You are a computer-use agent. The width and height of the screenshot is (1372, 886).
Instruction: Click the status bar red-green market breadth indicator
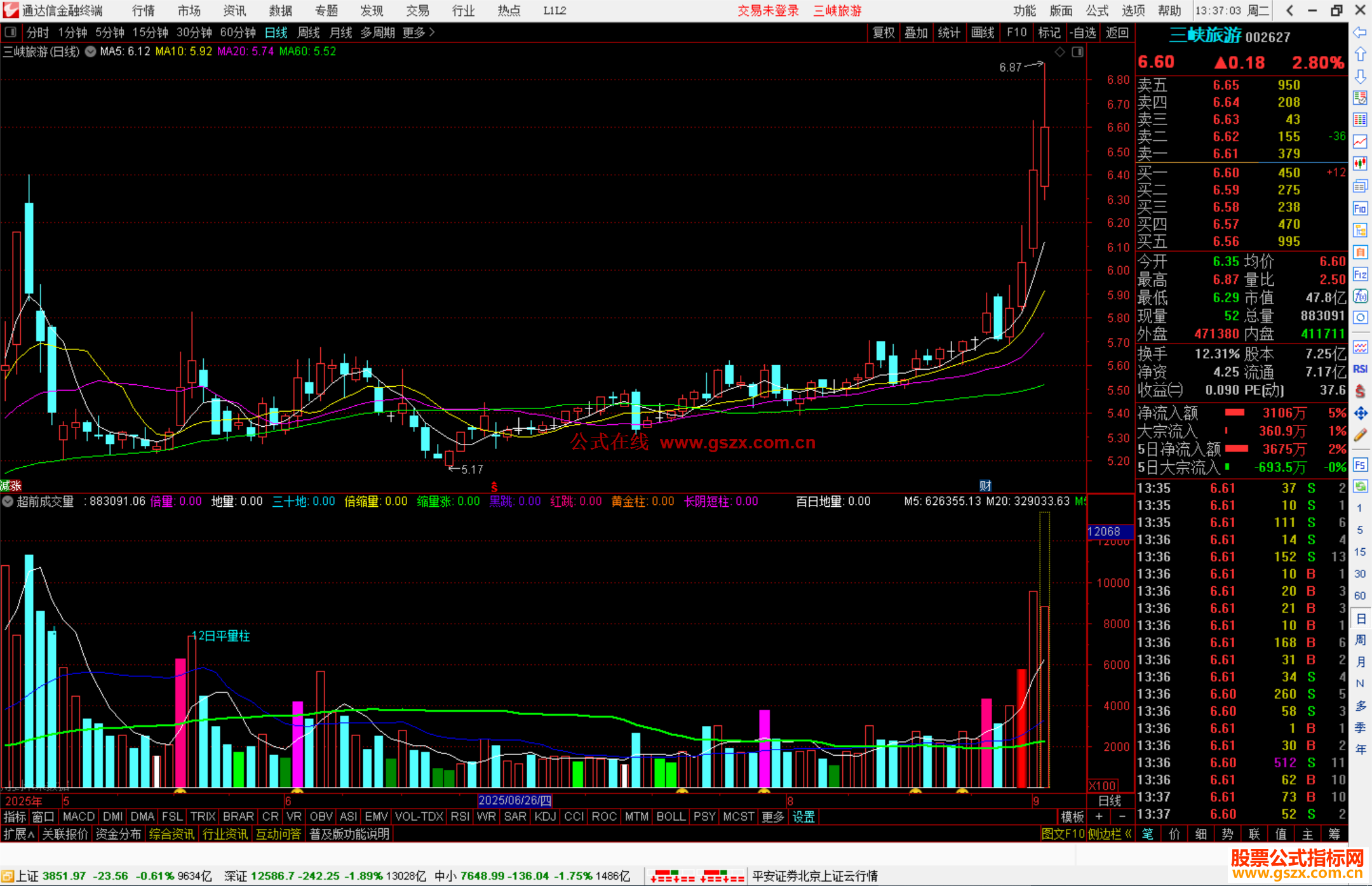tap(697, 876)
